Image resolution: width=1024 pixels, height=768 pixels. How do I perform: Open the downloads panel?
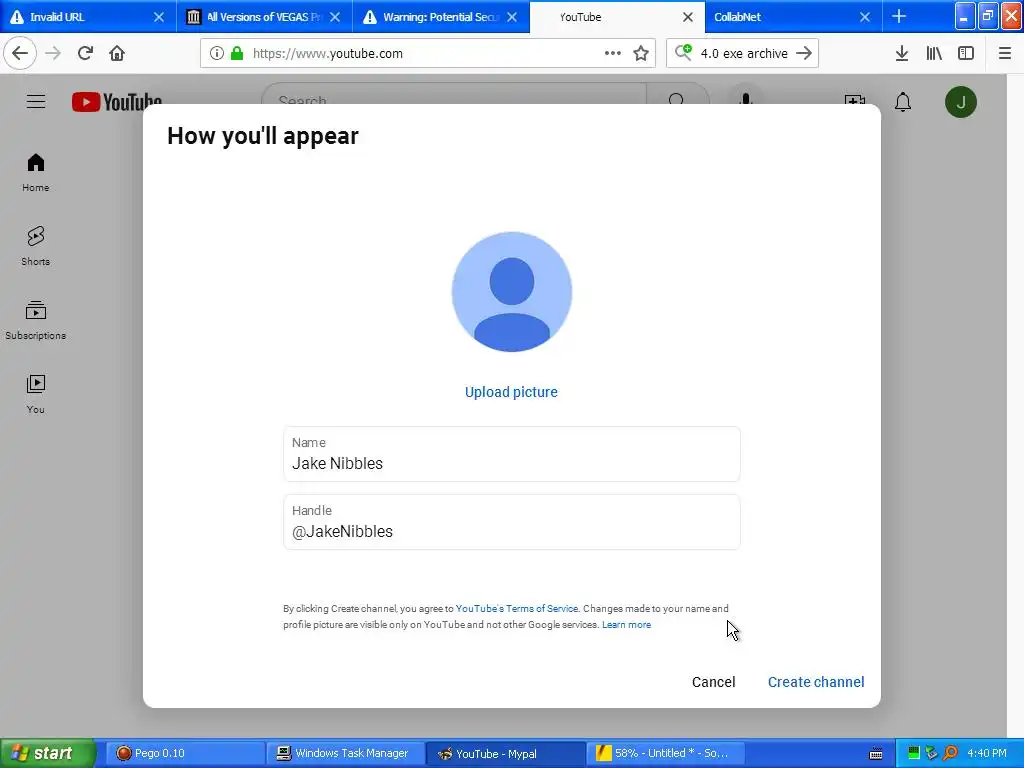point(902,54)
